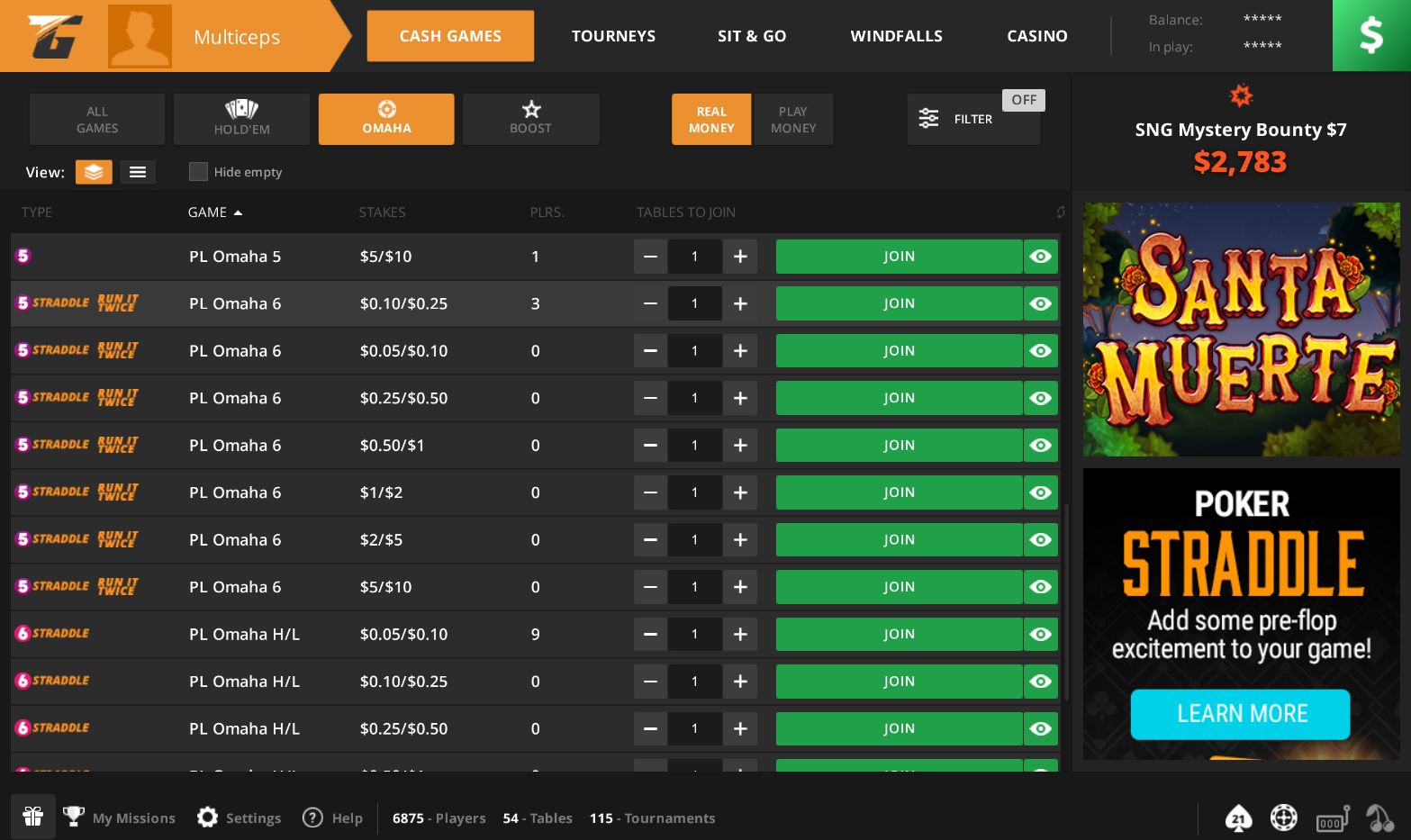
Task: Increase tables to join for PL Omaha H/L $0.05/$0.10
Action: (740, 635)
